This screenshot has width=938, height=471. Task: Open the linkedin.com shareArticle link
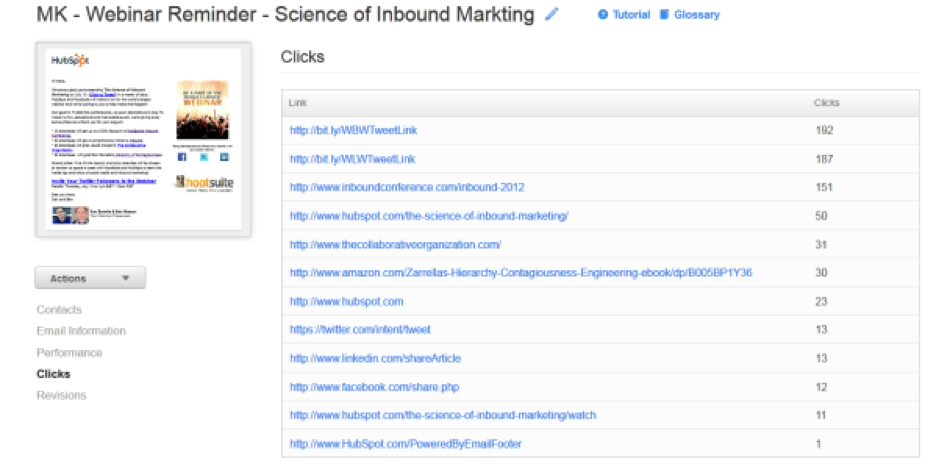[x=375, y=358]
